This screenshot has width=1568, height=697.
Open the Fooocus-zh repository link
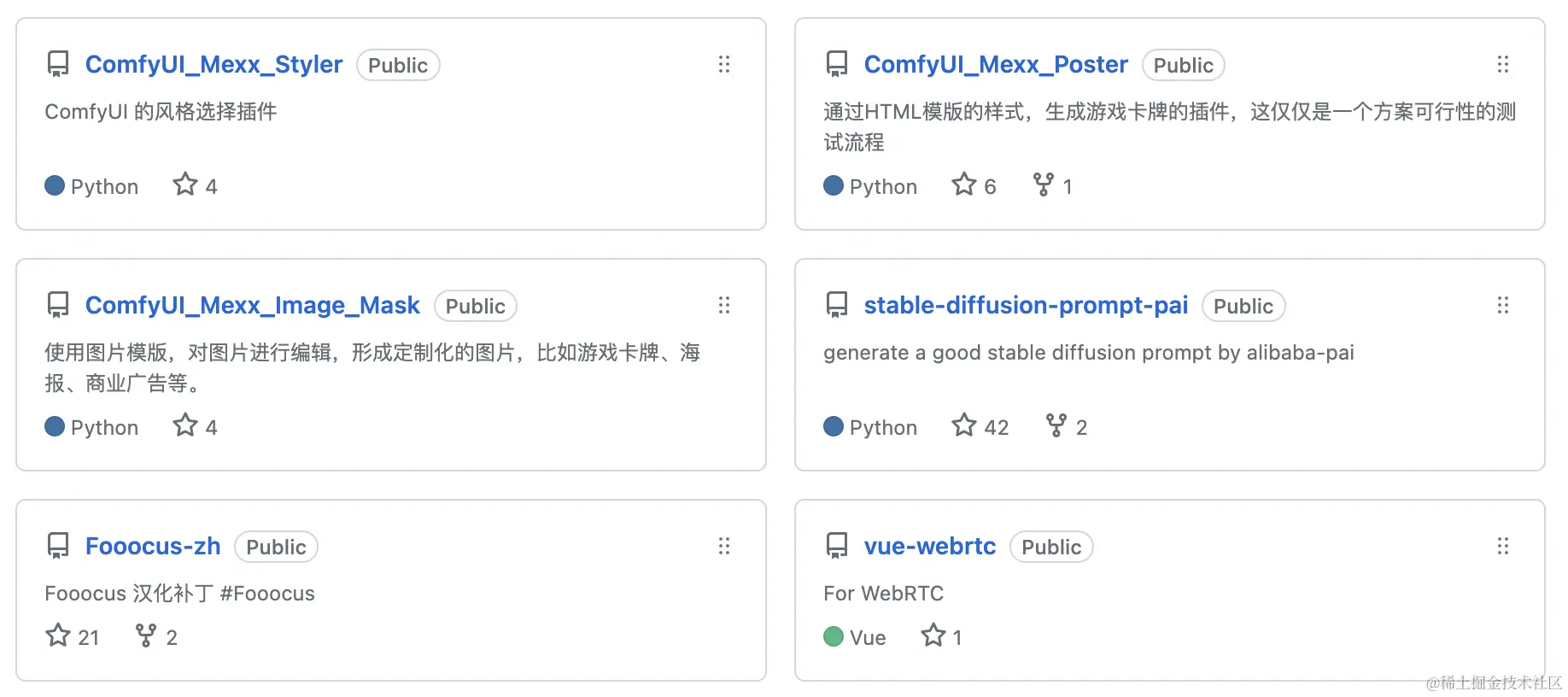pos(153,547)
